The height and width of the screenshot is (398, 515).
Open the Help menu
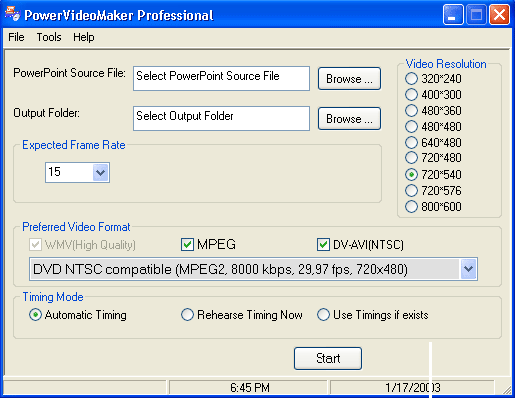click(84, 37)
